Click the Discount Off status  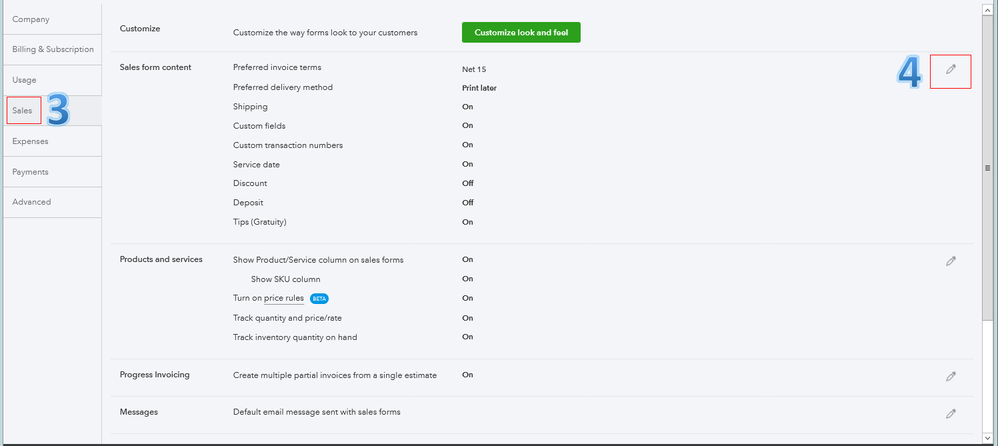pyautogui.click(x=467, y=184)
